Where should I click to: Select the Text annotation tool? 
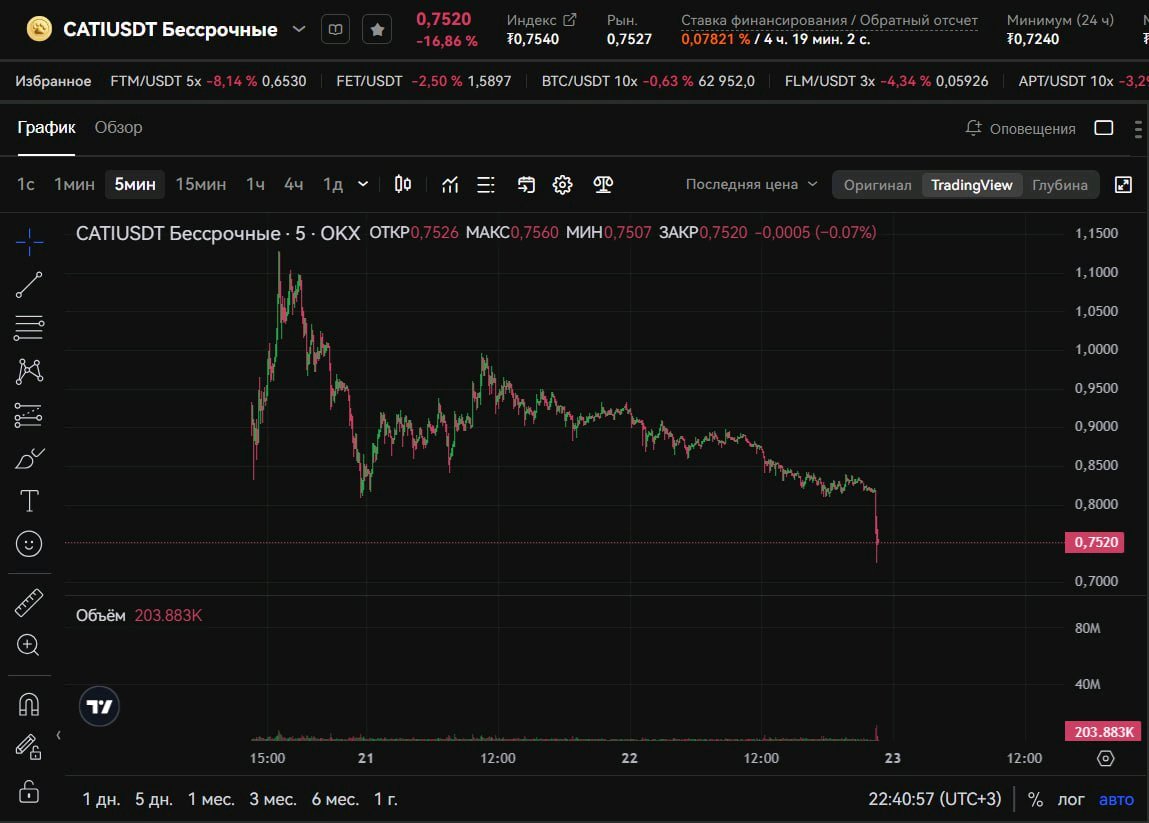point(29,501)
